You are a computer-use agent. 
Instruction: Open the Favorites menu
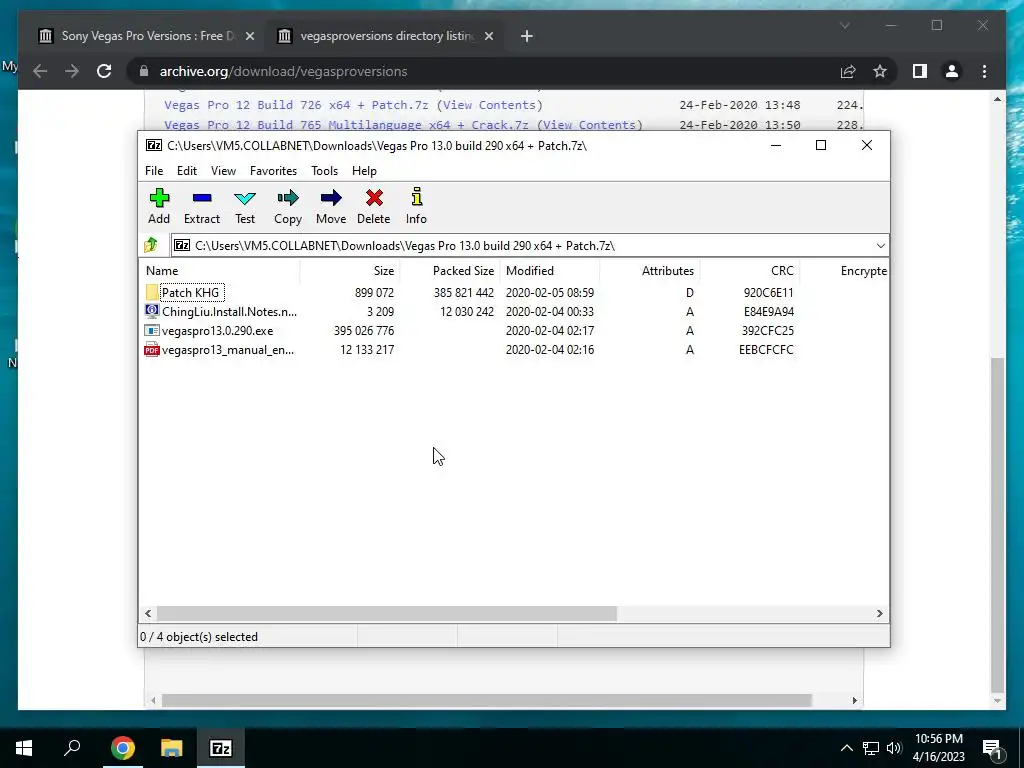pos(274,170)
